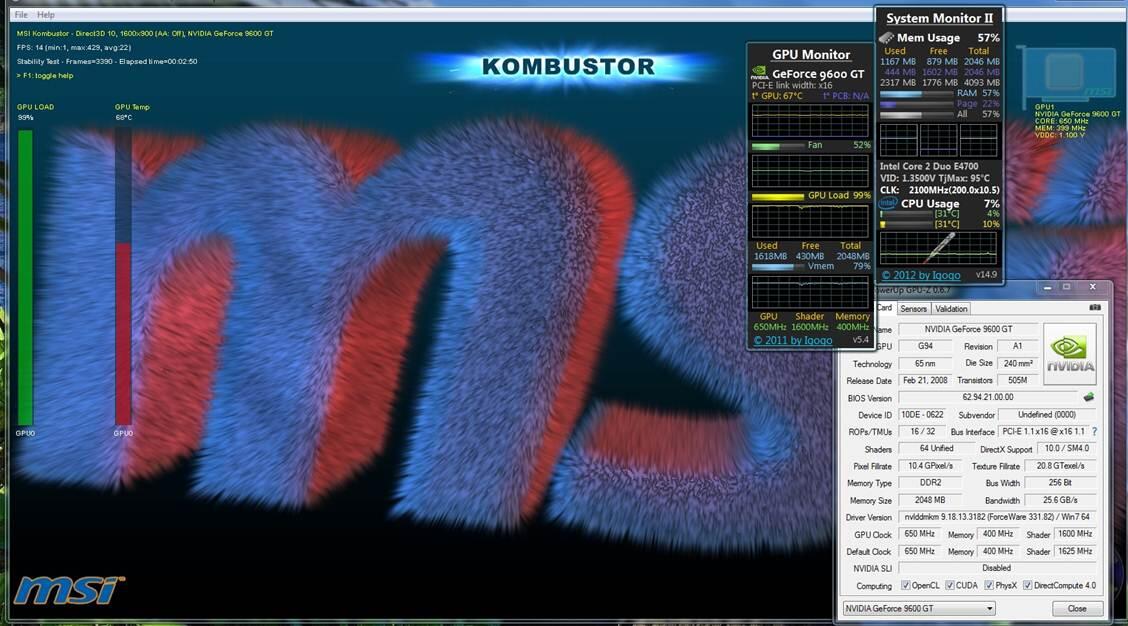The height and width of the screenshot is (626, 1128).
Task: Click the 'CLK: 2100MHz(200.0x10.5)' text
Action: [940, 190]
